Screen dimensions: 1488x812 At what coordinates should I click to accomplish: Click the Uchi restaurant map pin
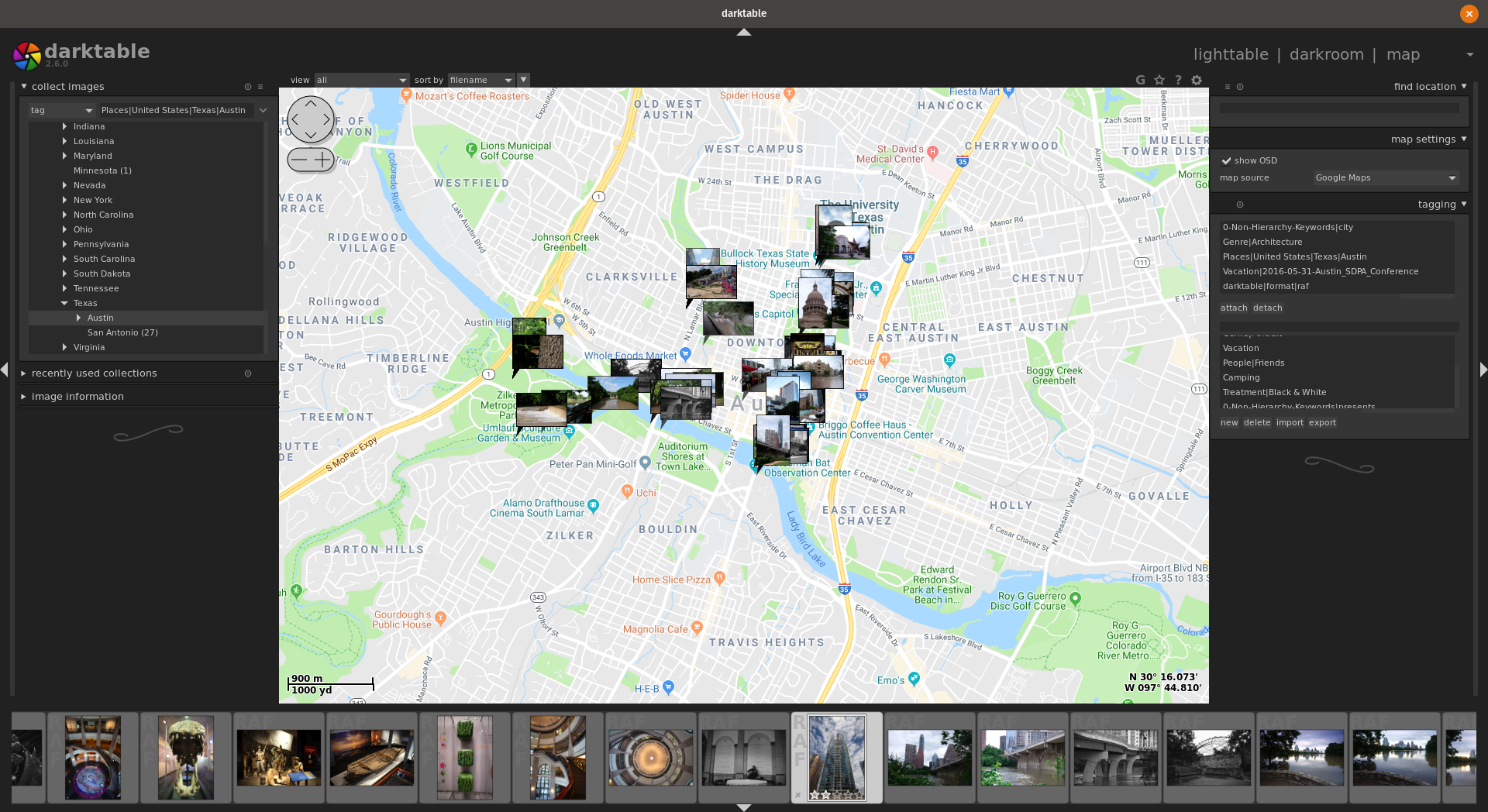[627, 491]
